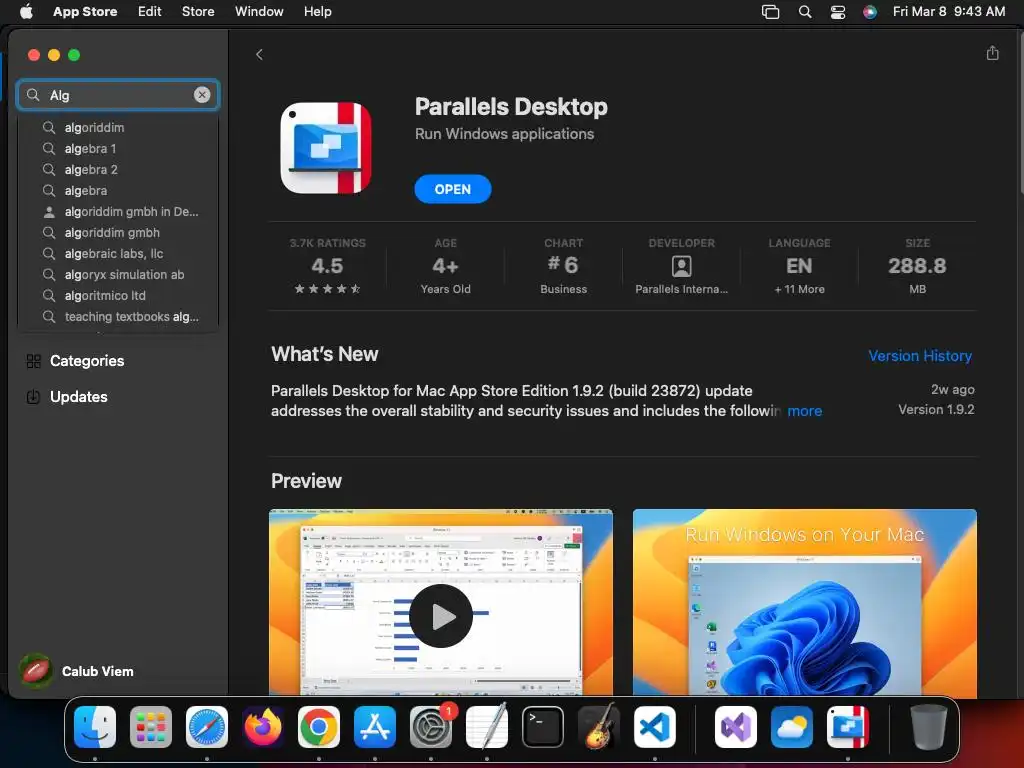Click the magnifier icon in search field

[33, 95]
